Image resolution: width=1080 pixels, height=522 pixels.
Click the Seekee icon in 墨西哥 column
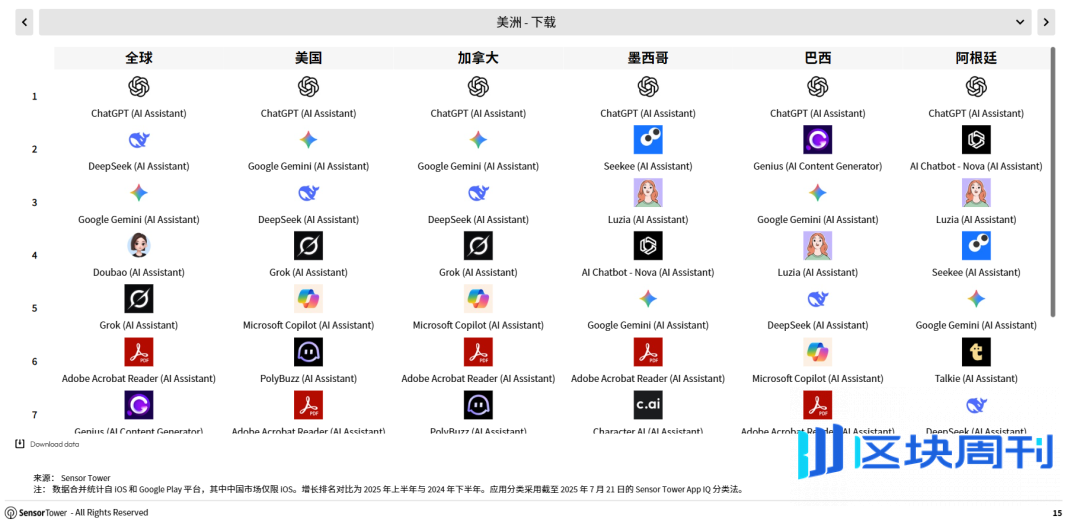coord(647,140)
